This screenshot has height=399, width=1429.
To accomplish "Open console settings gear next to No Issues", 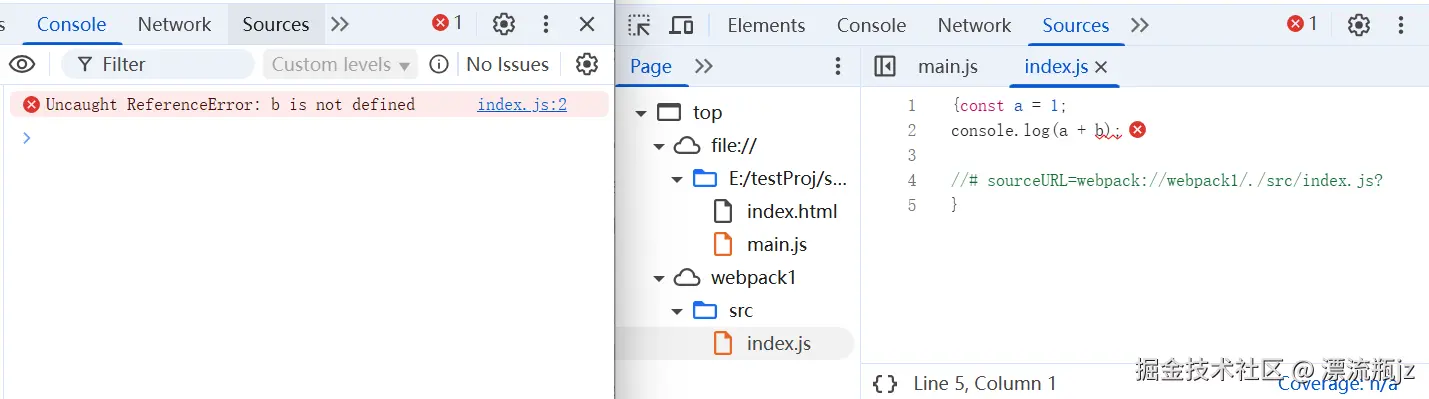I will click(x=587, y=64).
